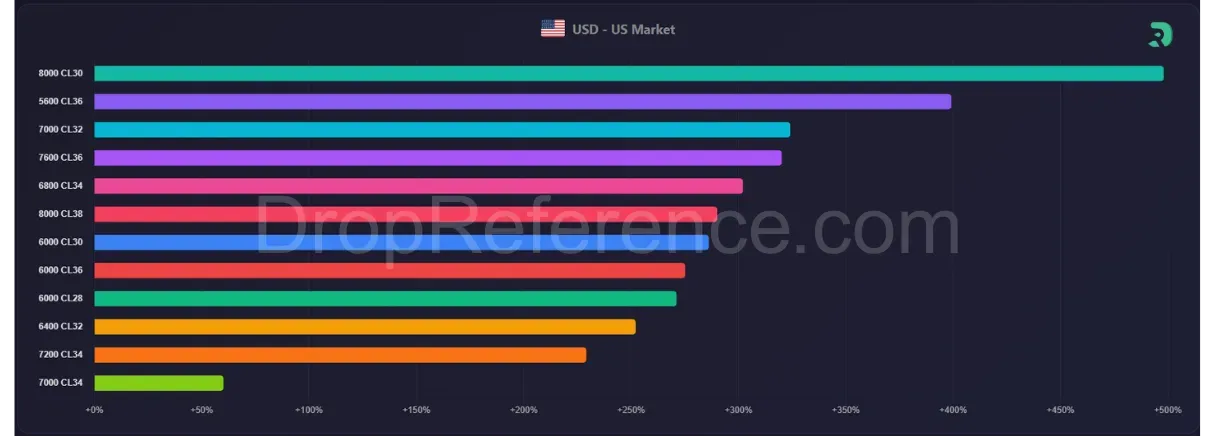The height and width of the screenshot is (437, 1216).
Task: Click the +0% axis tick label
Action: pos(94,410)
